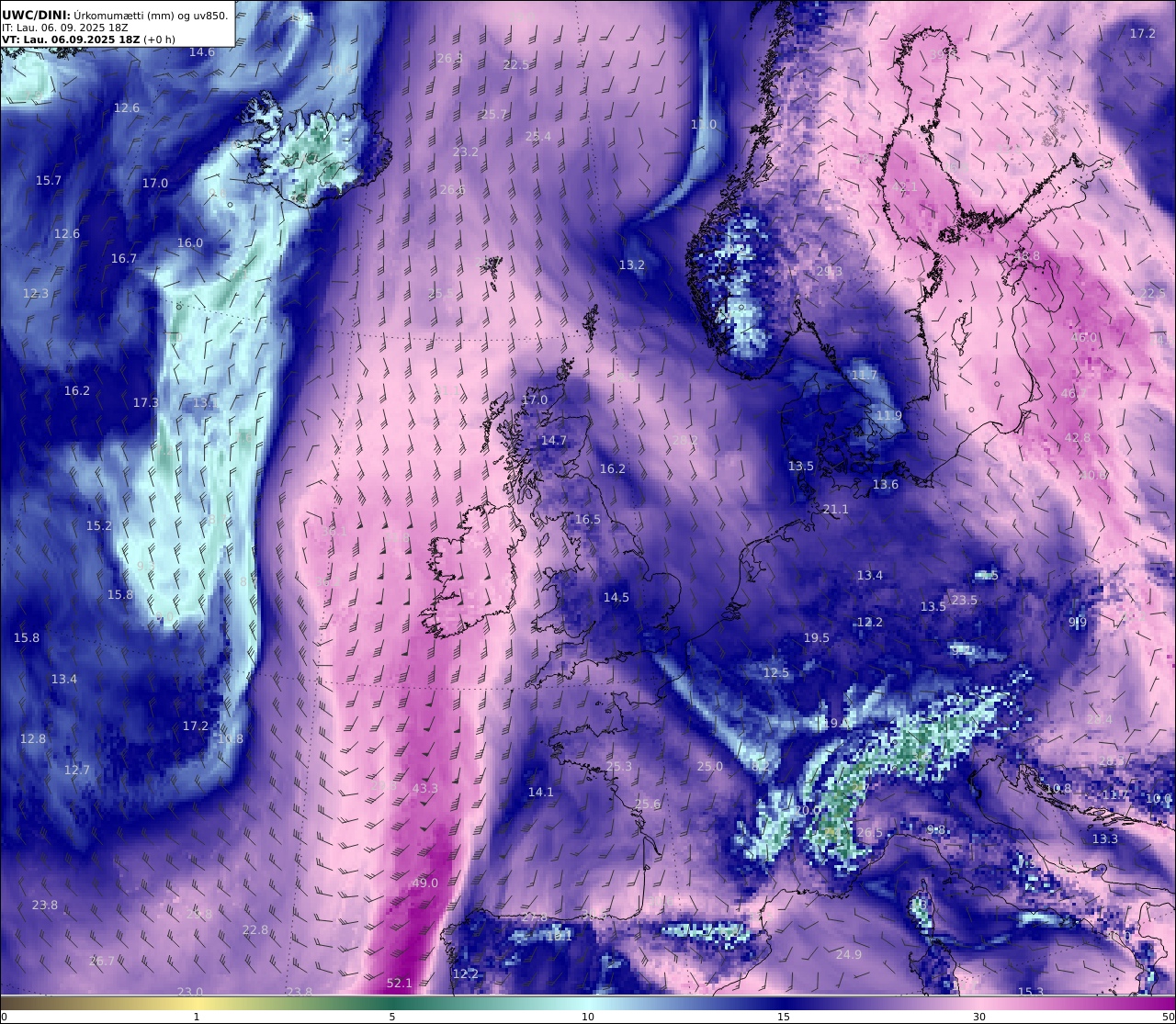Click the 16.7 value southwest of Iceland

pos(124,258)
